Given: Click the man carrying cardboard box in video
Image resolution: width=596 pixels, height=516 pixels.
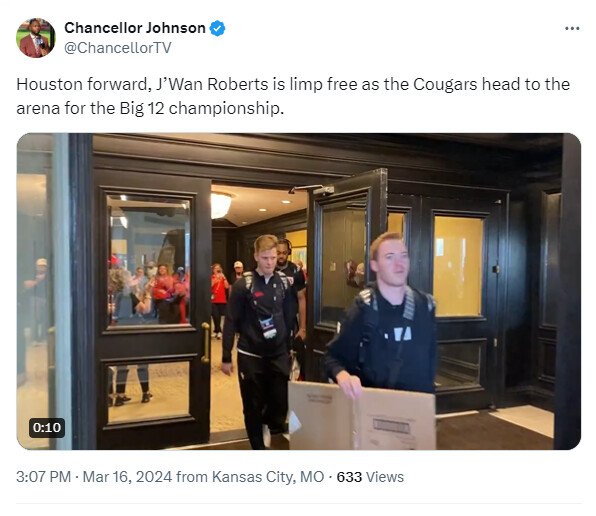Looking at the screenshot, I should [384, 315].
